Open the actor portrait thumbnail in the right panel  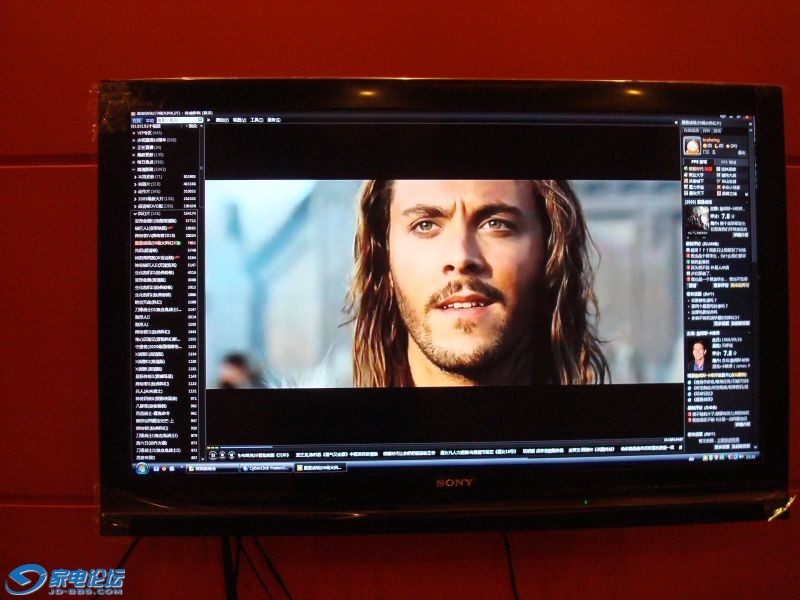click(697, 355)
